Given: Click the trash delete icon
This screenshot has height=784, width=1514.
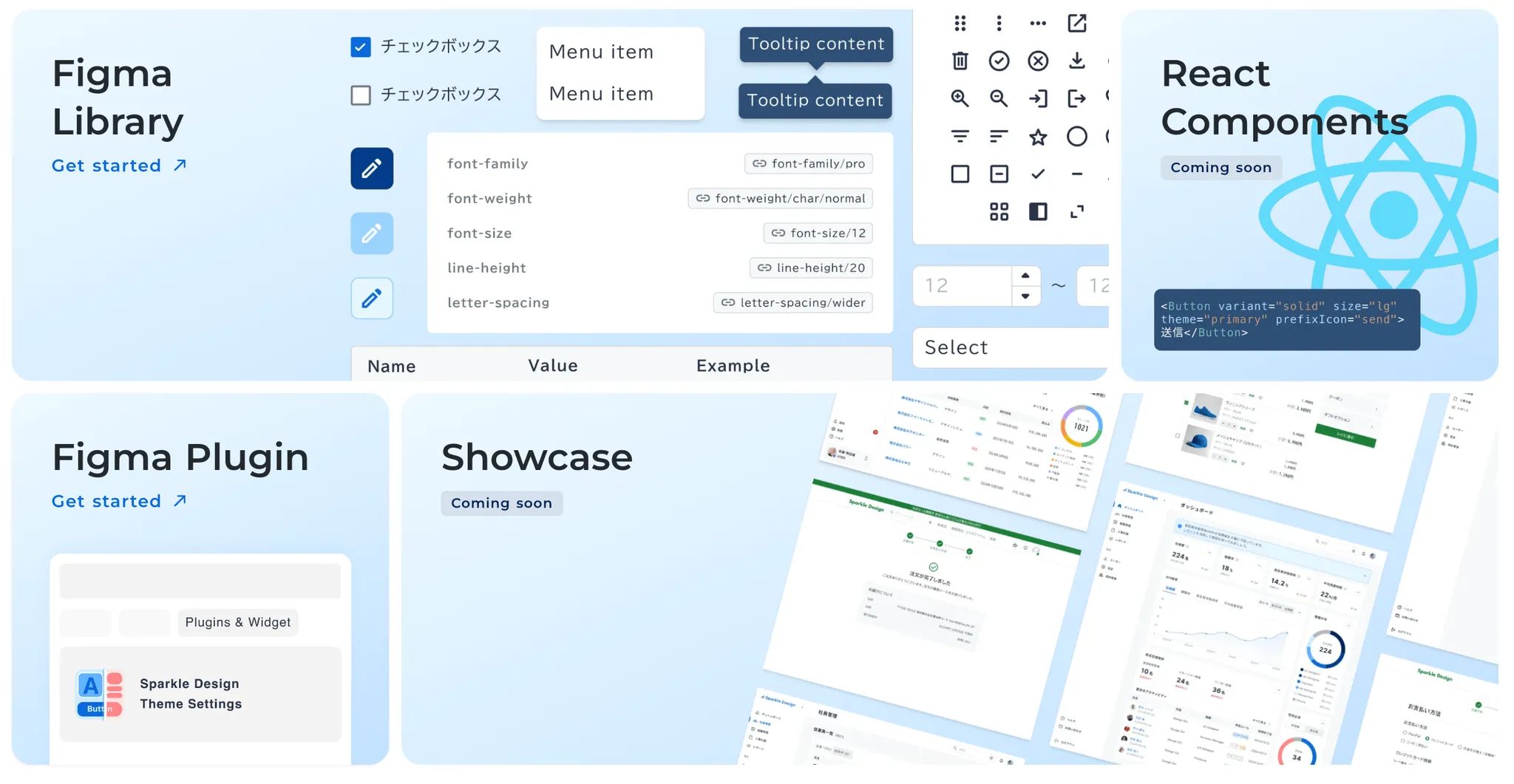Looking at the screenshot, I should [960, 61].
